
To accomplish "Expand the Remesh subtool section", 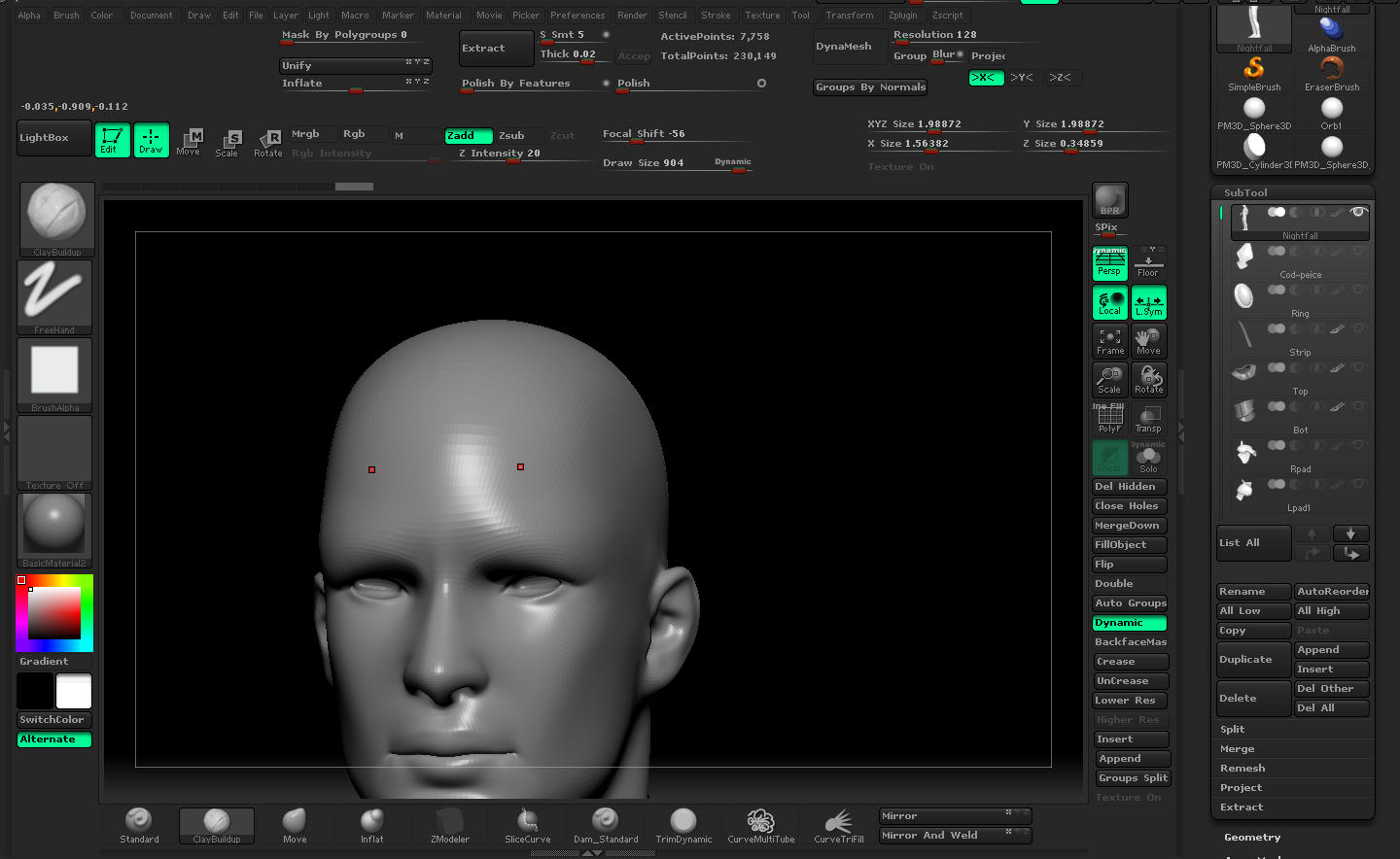I will pos(1242,769).
